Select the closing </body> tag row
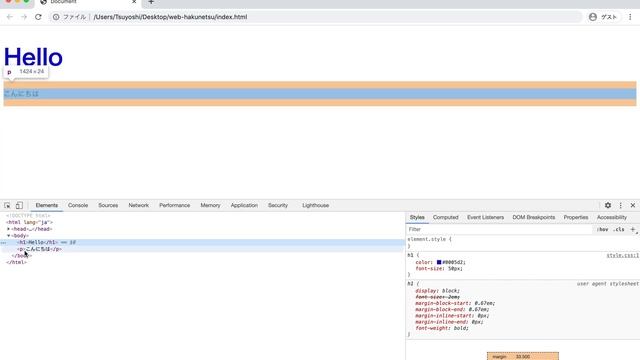 pos(22,256)
